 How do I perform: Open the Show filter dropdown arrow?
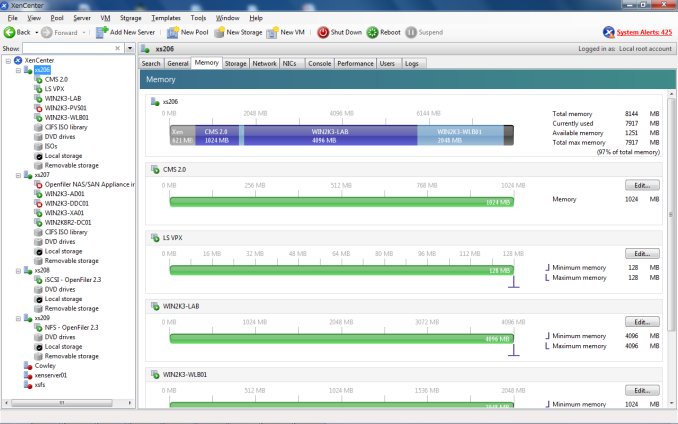(x=130, y=48)
